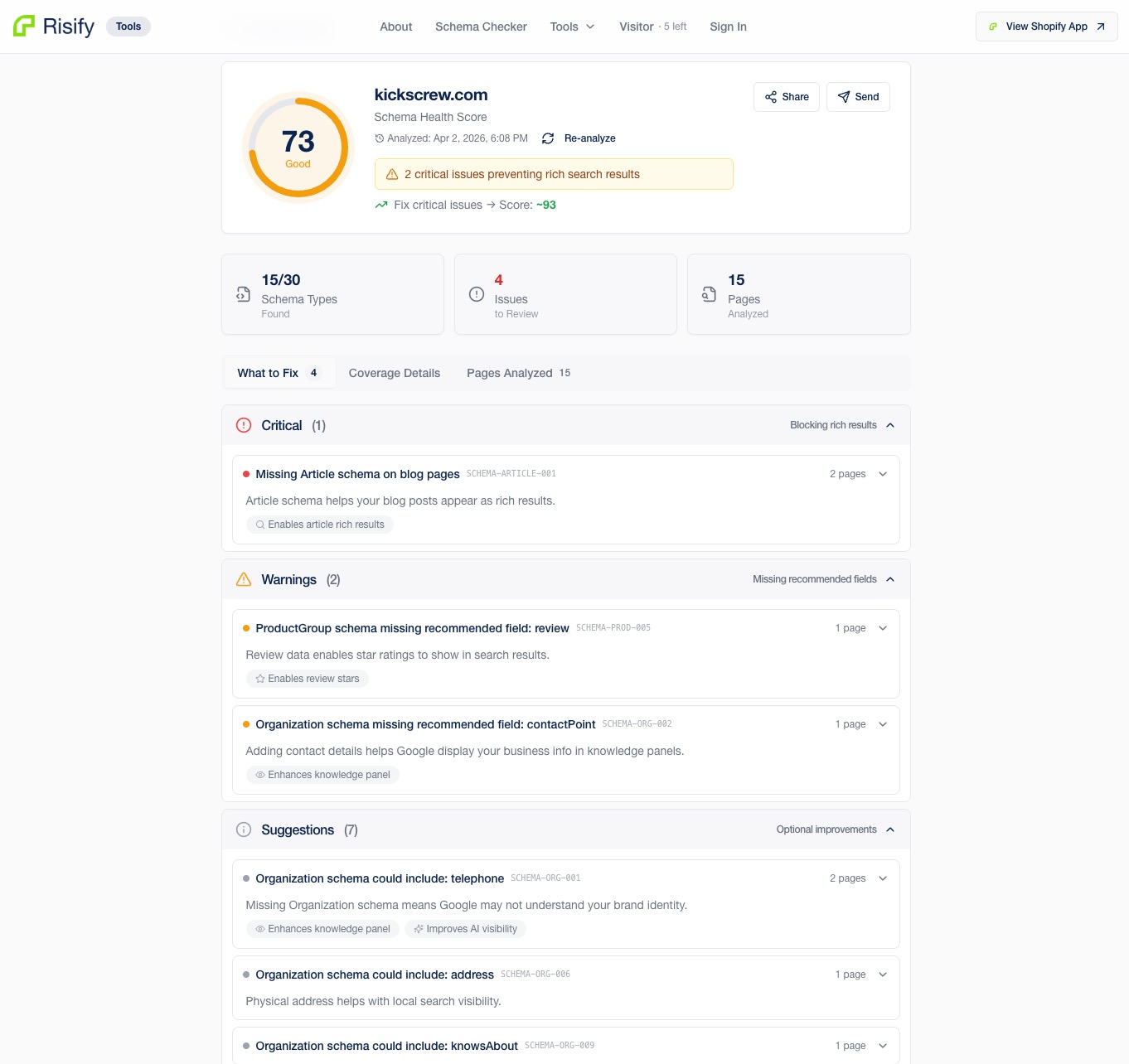Click the Share button
This screenshot has width=1129, height=1064.
[787, 97]
